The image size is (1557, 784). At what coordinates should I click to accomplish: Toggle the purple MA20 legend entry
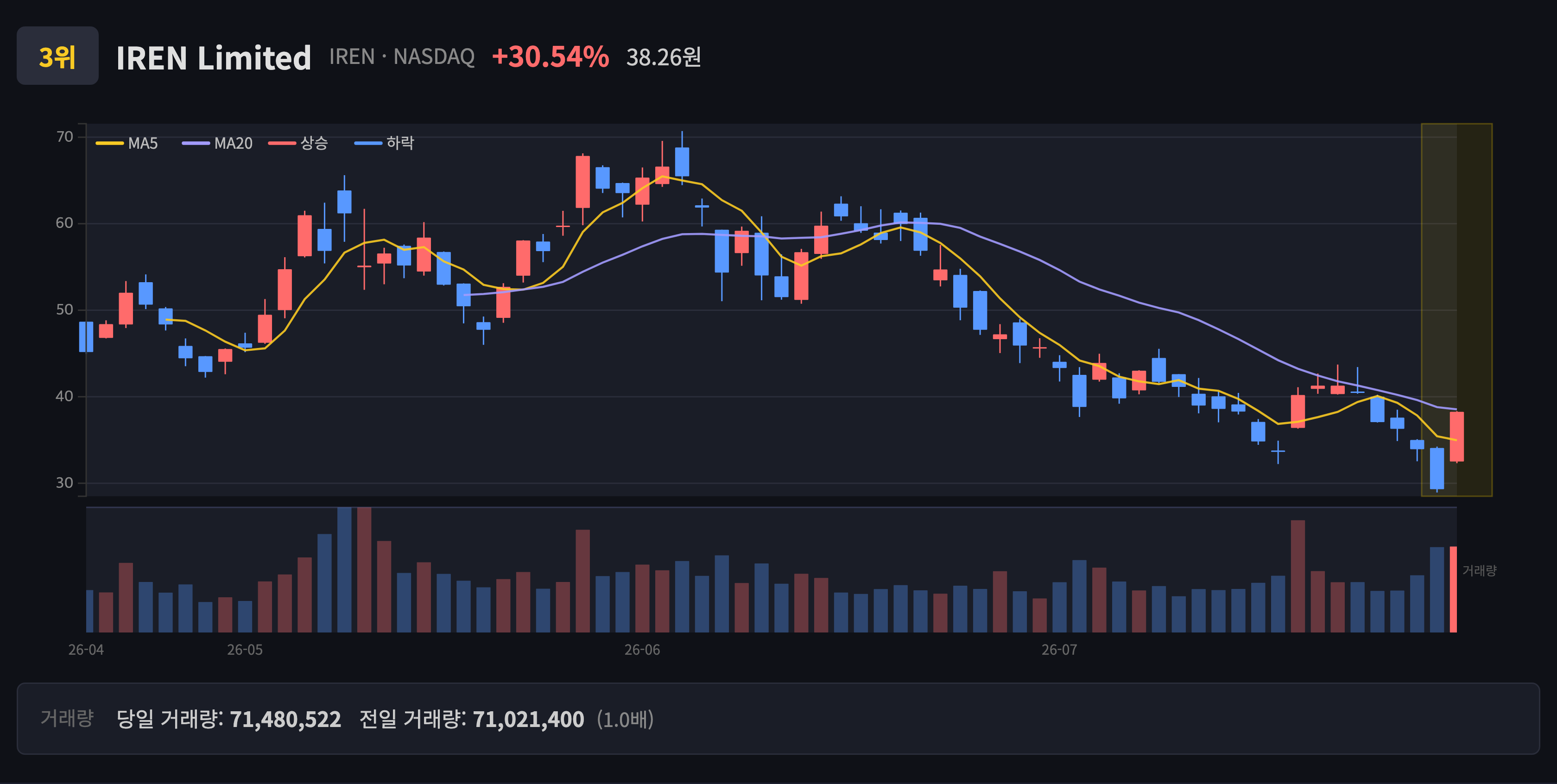click(x=217, y=143)
